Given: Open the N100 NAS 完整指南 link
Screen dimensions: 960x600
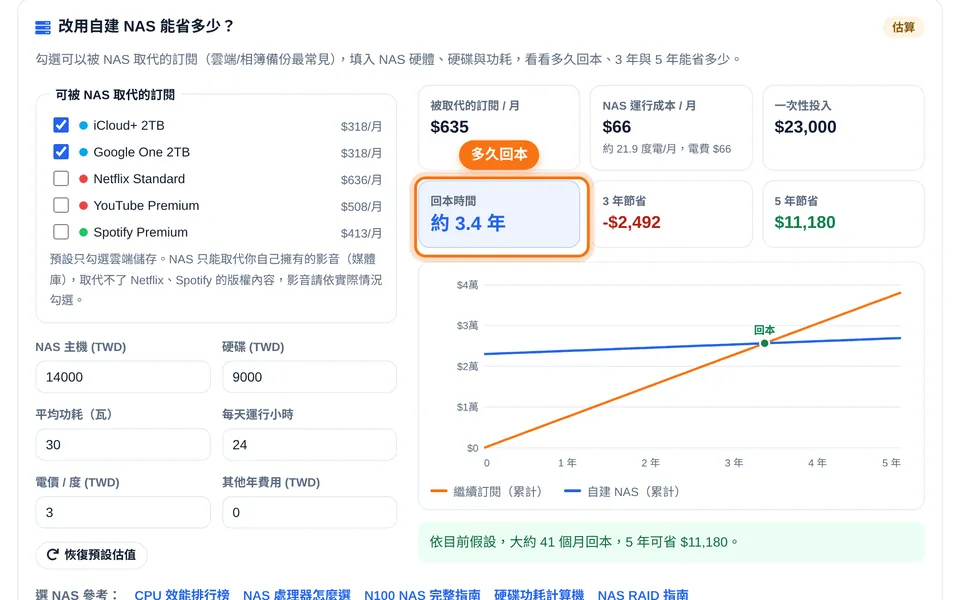Looking at the screenshot, I should click(422, 594).
